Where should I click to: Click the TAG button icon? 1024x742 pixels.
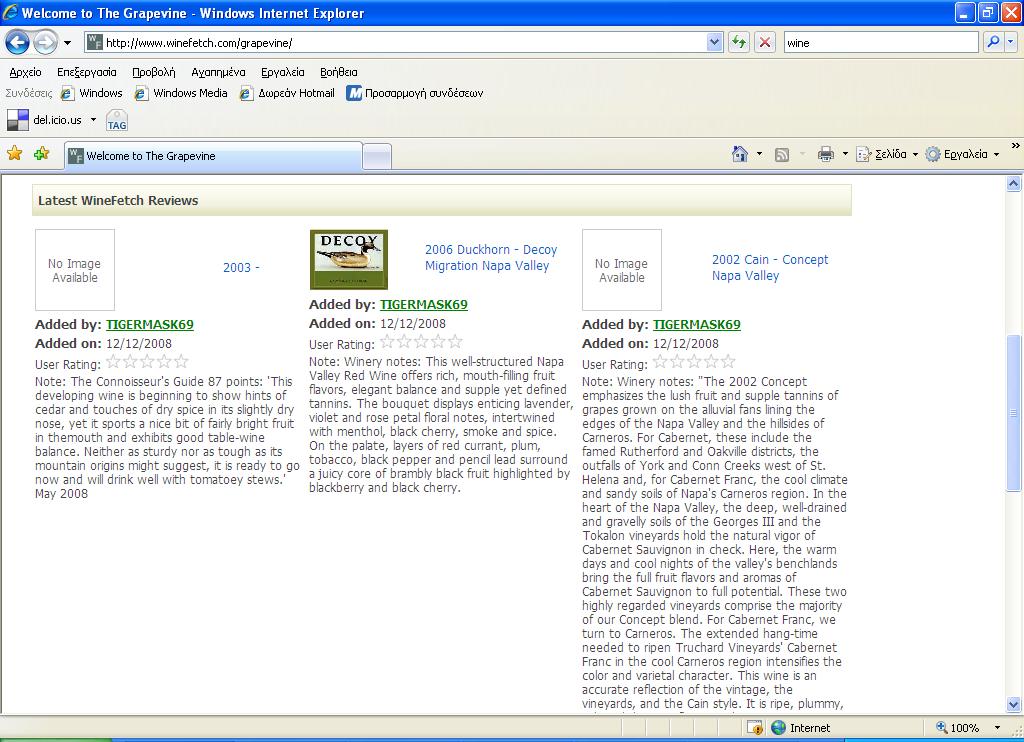pos(117,121)
